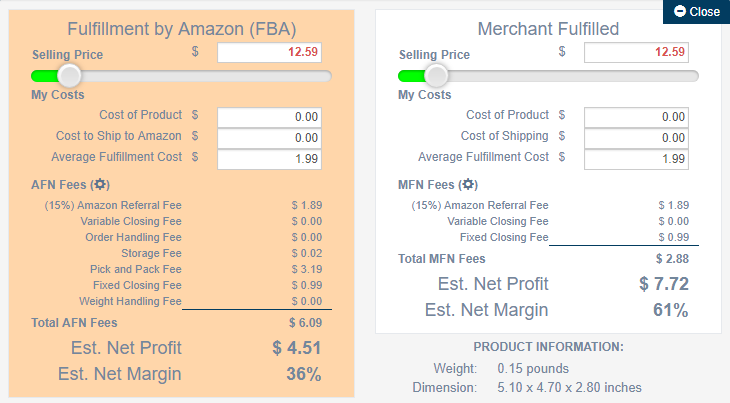Edit Cost to Ship to Amazon field

269,138
